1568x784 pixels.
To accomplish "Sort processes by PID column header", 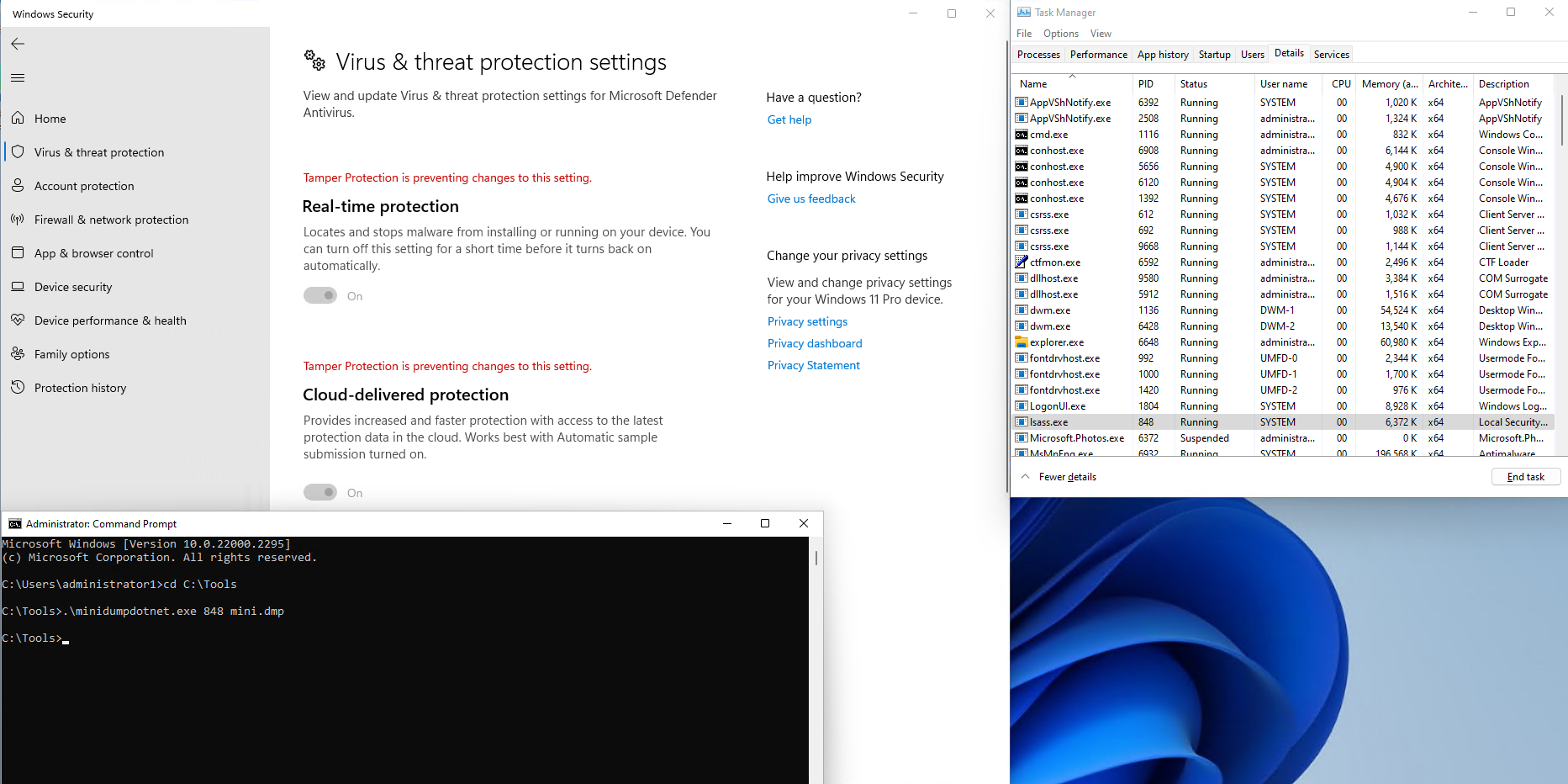I will click(1153, 83).
